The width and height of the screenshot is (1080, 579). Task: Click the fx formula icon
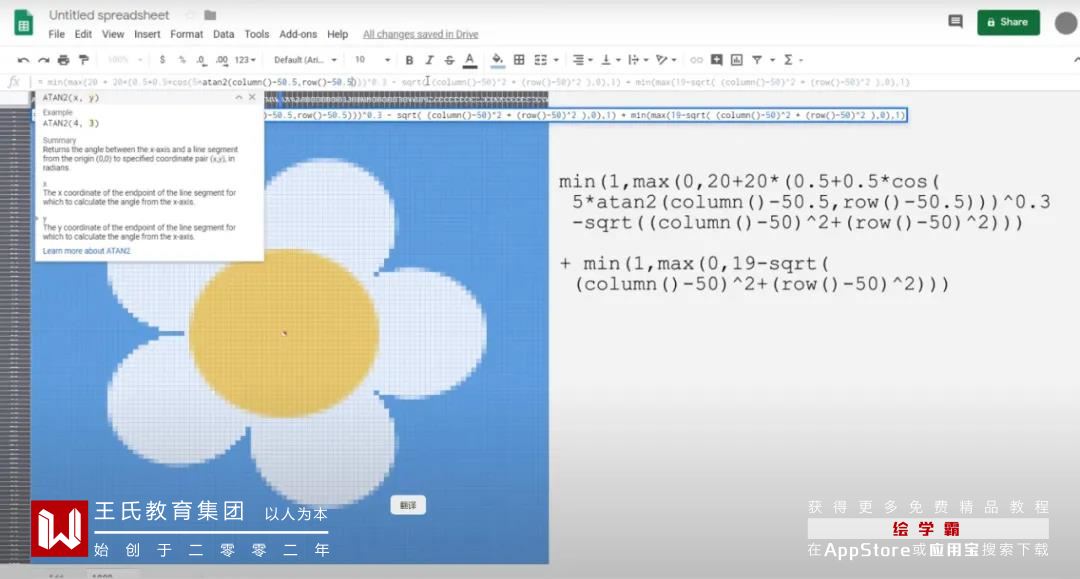click(x=14, y=82)
